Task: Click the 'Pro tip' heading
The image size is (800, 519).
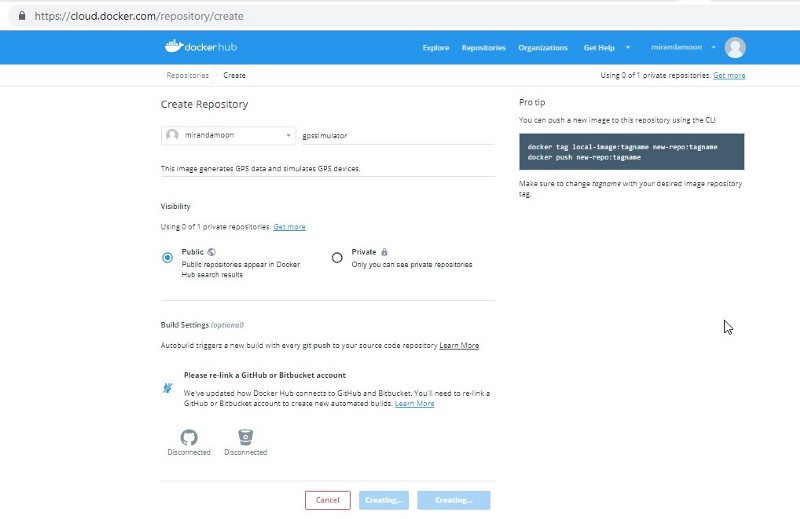Action: click(532, 102)
